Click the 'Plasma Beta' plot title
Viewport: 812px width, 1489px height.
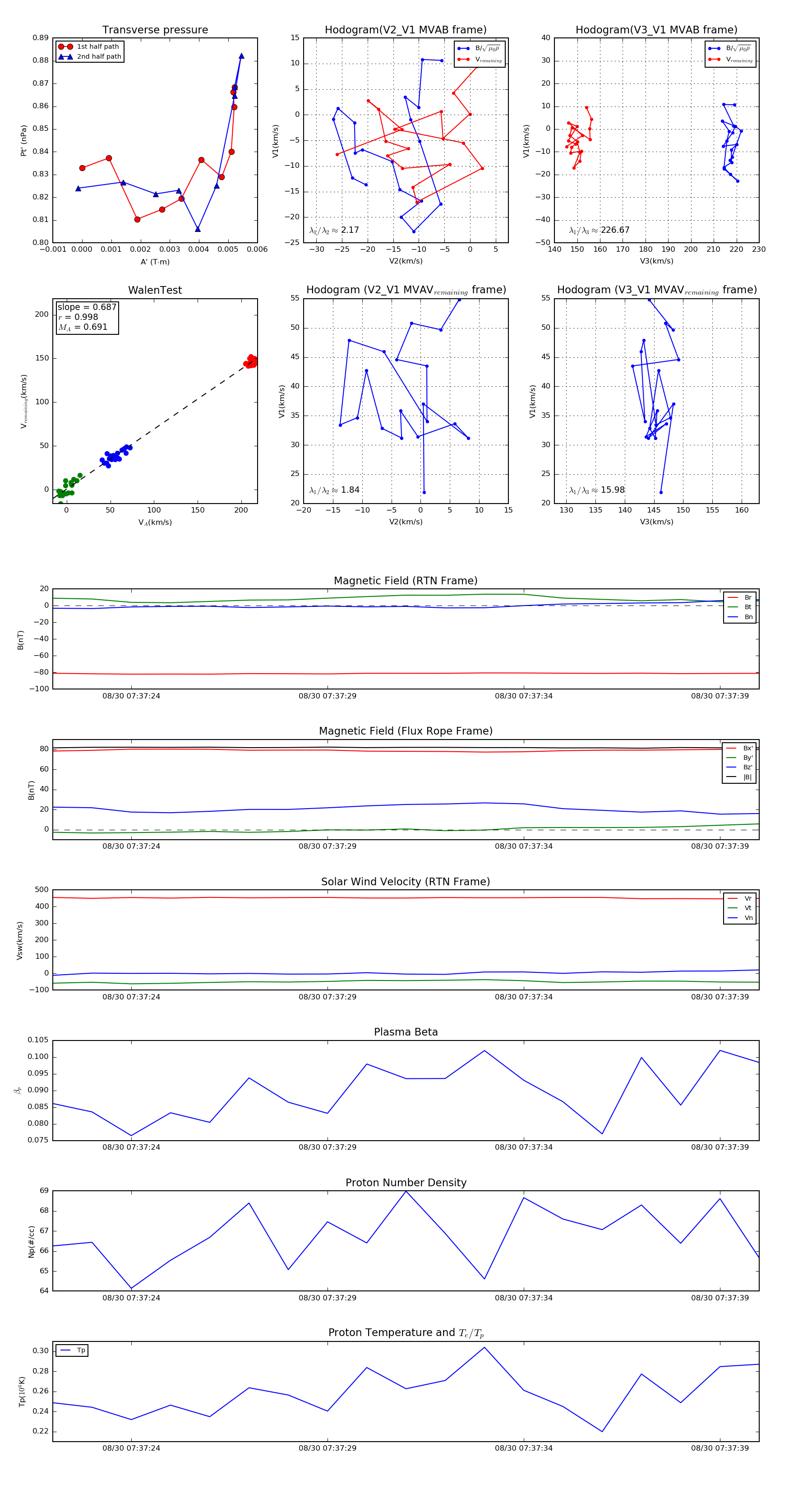(x=406, y=1032)
